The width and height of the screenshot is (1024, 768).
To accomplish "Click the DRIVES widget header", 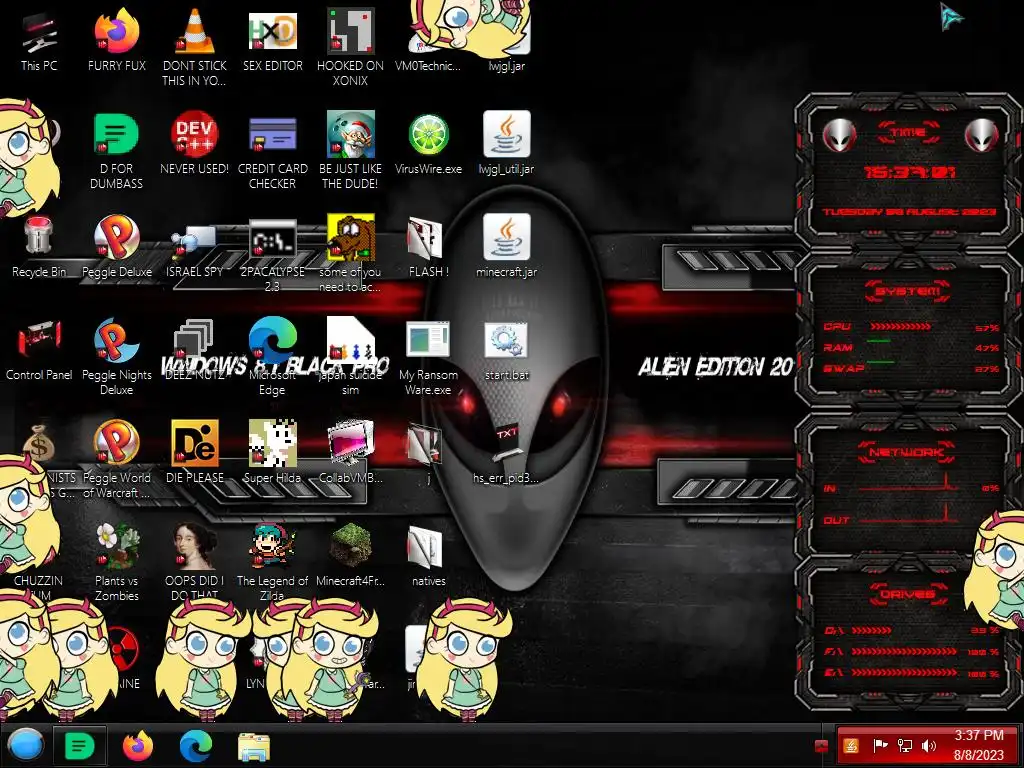I will (x=908, y=594).
